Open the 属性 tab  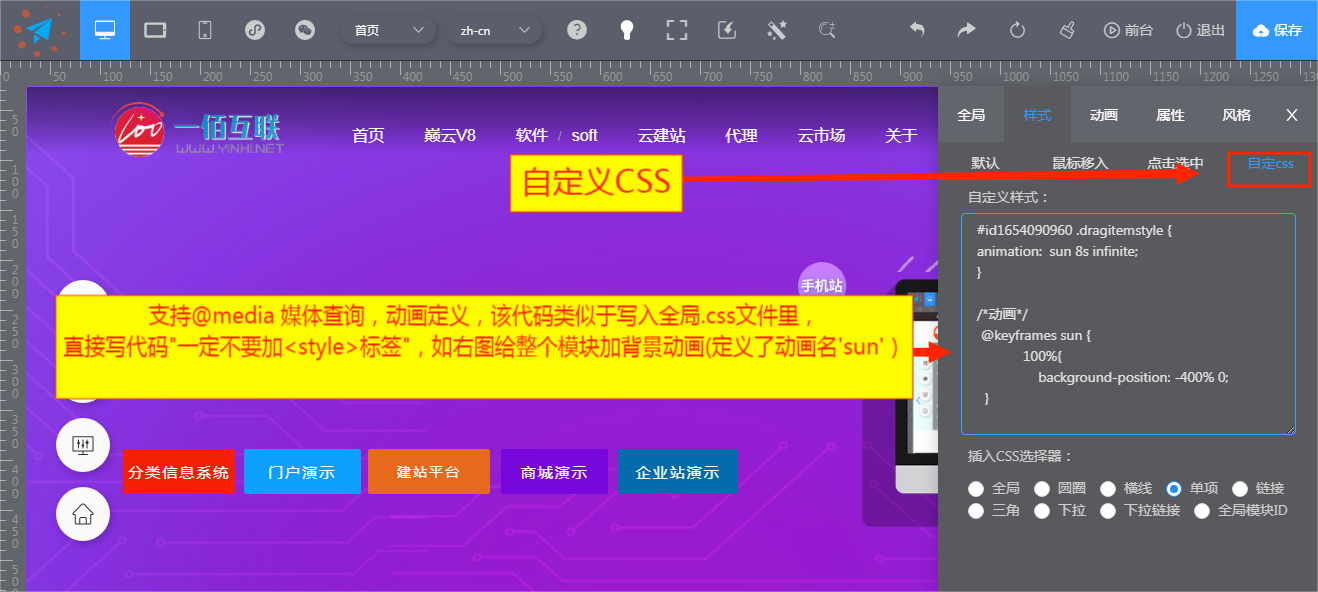coord(1170,115)
